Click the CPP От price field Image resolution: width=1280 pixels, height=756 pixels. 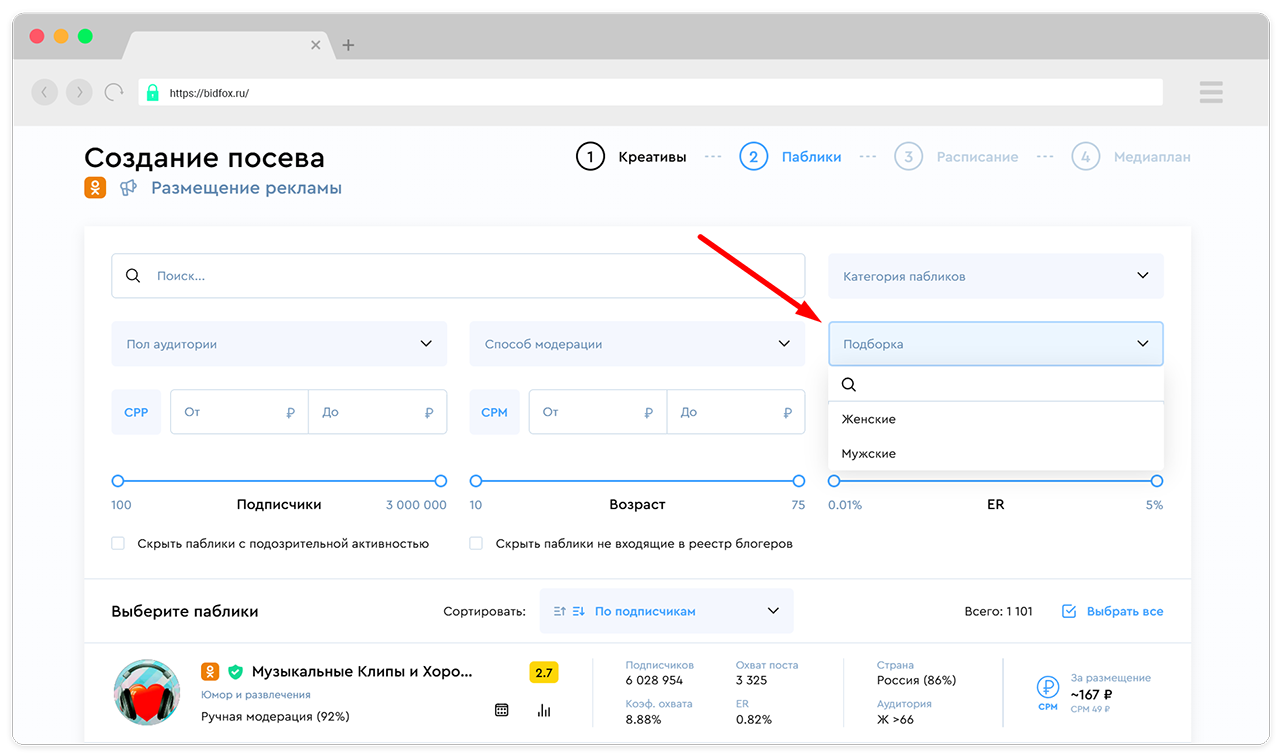point(239,412)
